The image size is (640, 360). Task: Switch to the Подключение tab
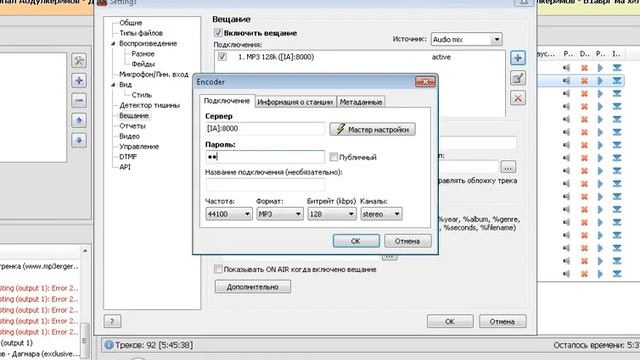(x=227, y=101)
